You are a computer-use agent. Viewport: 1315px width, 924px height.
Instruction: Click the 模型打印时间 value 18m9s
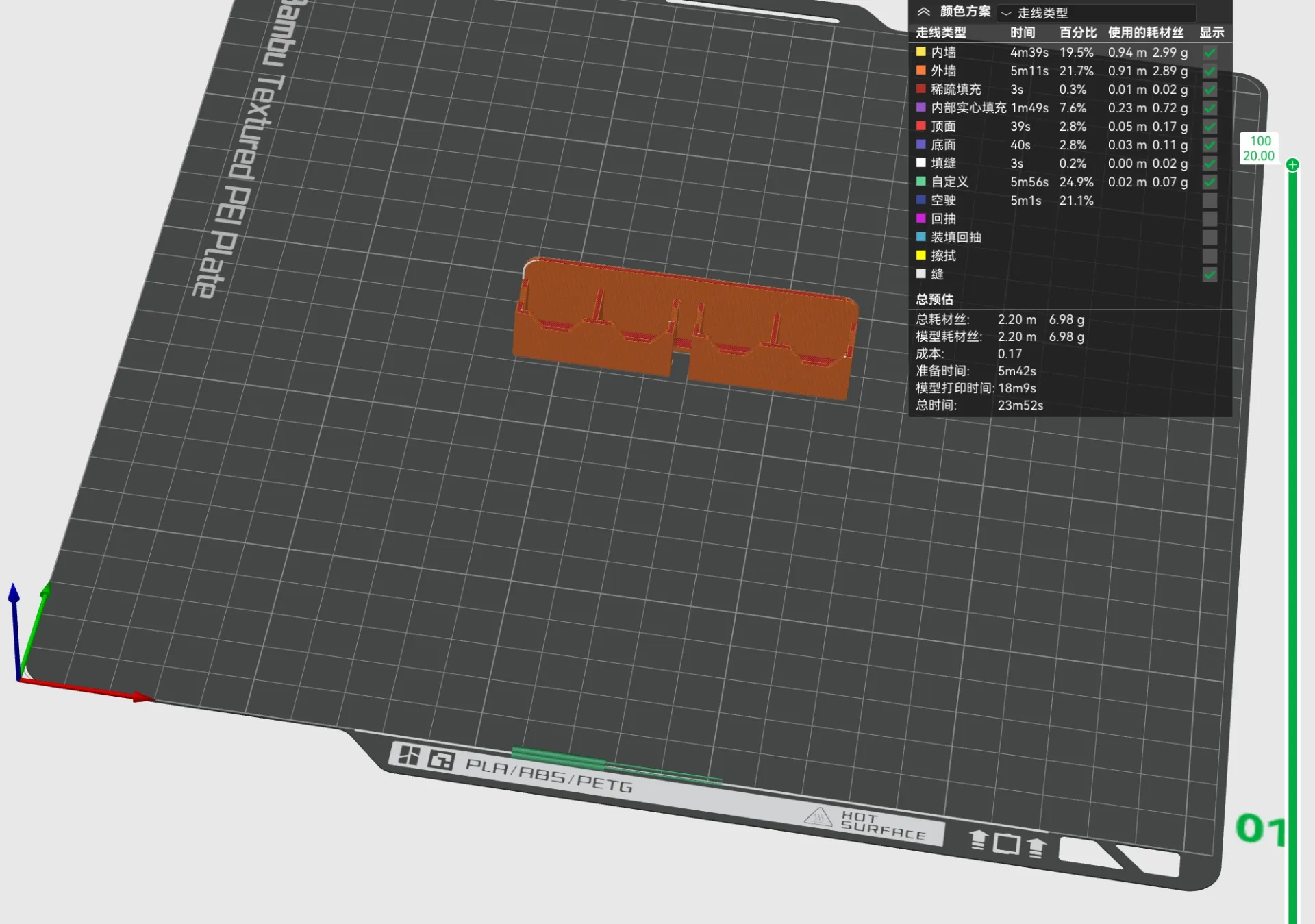[x=1017, y=388]
